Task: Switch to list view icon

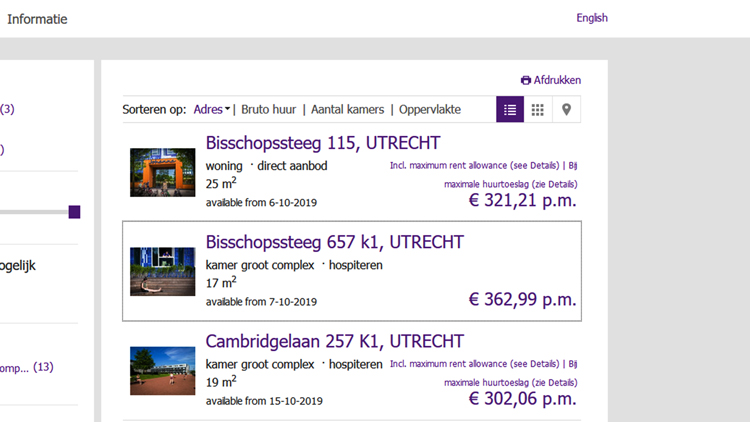Action: coord(510,110)
